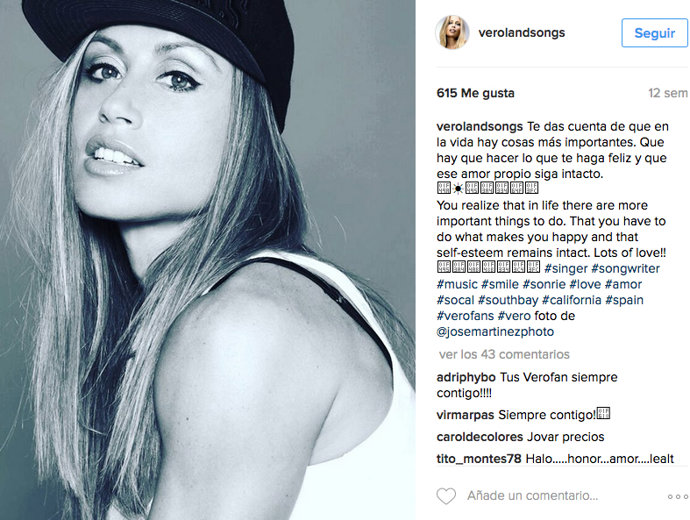Click the heart like icon
690x520 pixels.
(x=446, y=496)
